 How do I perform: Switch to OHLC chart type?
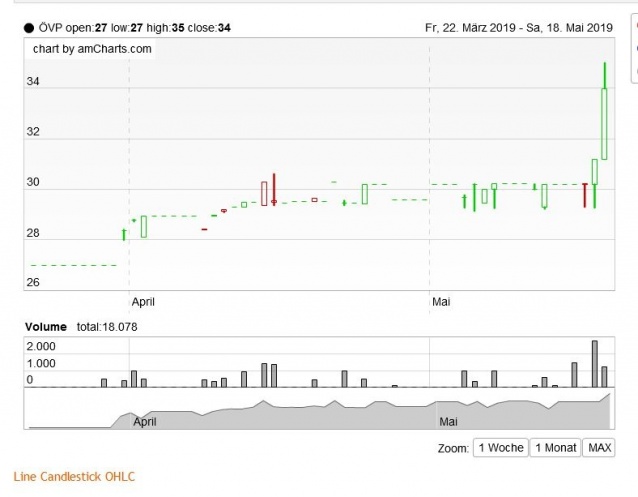(121, 477)
